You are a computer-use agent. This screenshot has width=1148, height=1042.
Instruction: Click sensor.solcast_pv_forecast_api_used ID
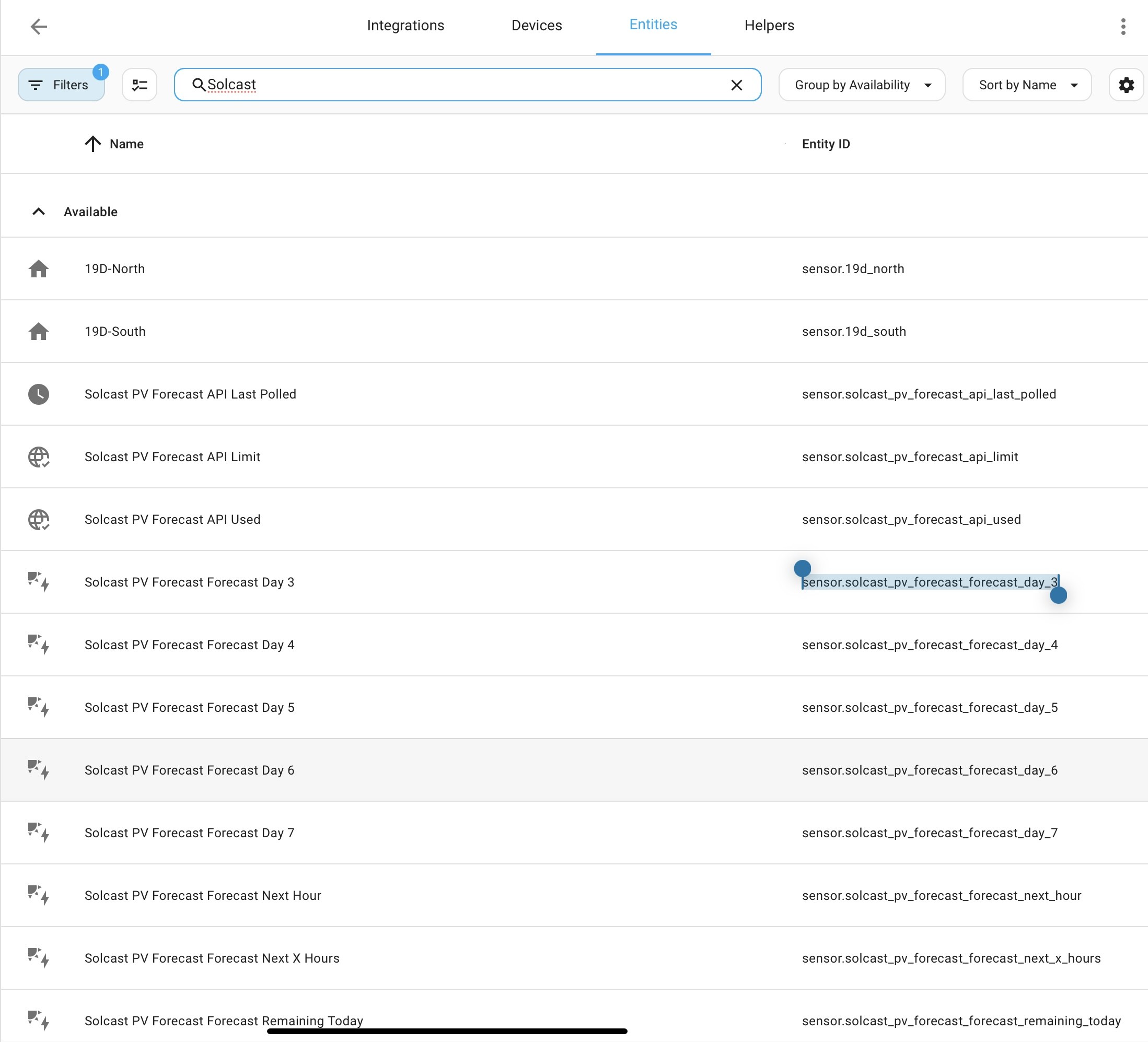911,519
